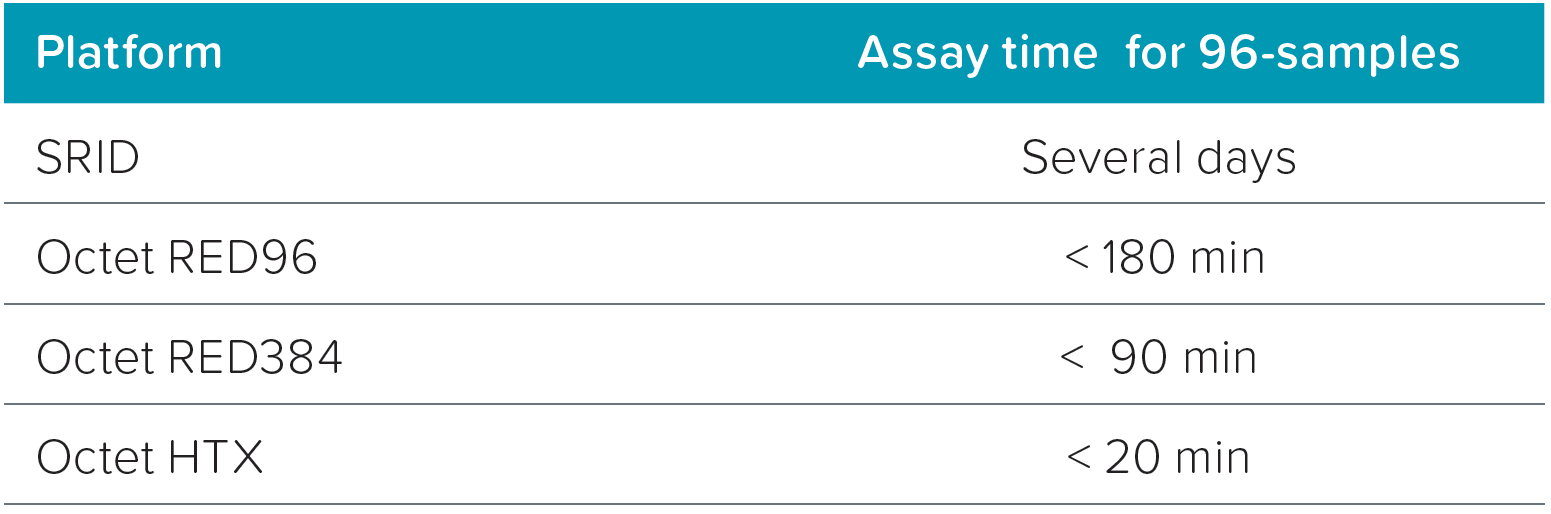Click the word RED384 in the table
The image size is (1551, 514).
[255, 358]
